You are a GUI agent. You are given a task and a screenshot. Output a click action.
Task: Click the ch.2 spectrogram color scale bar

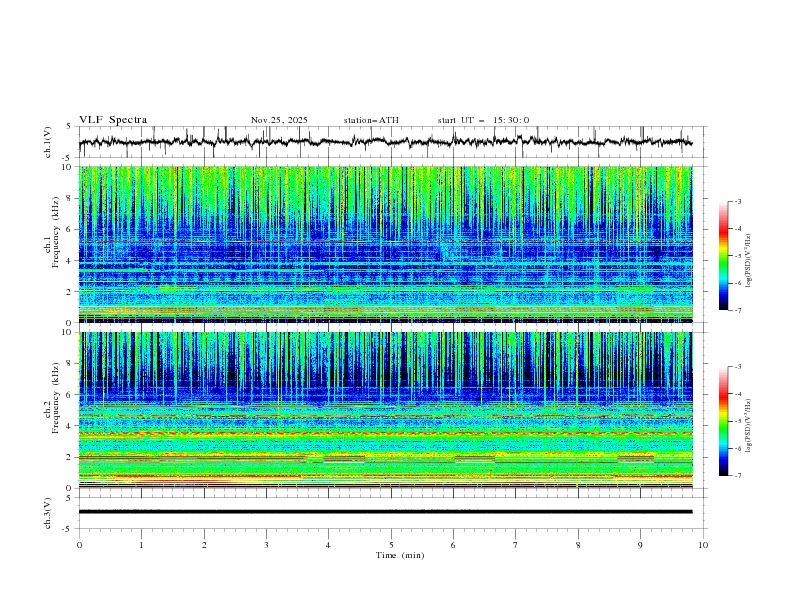coord(723,421)
